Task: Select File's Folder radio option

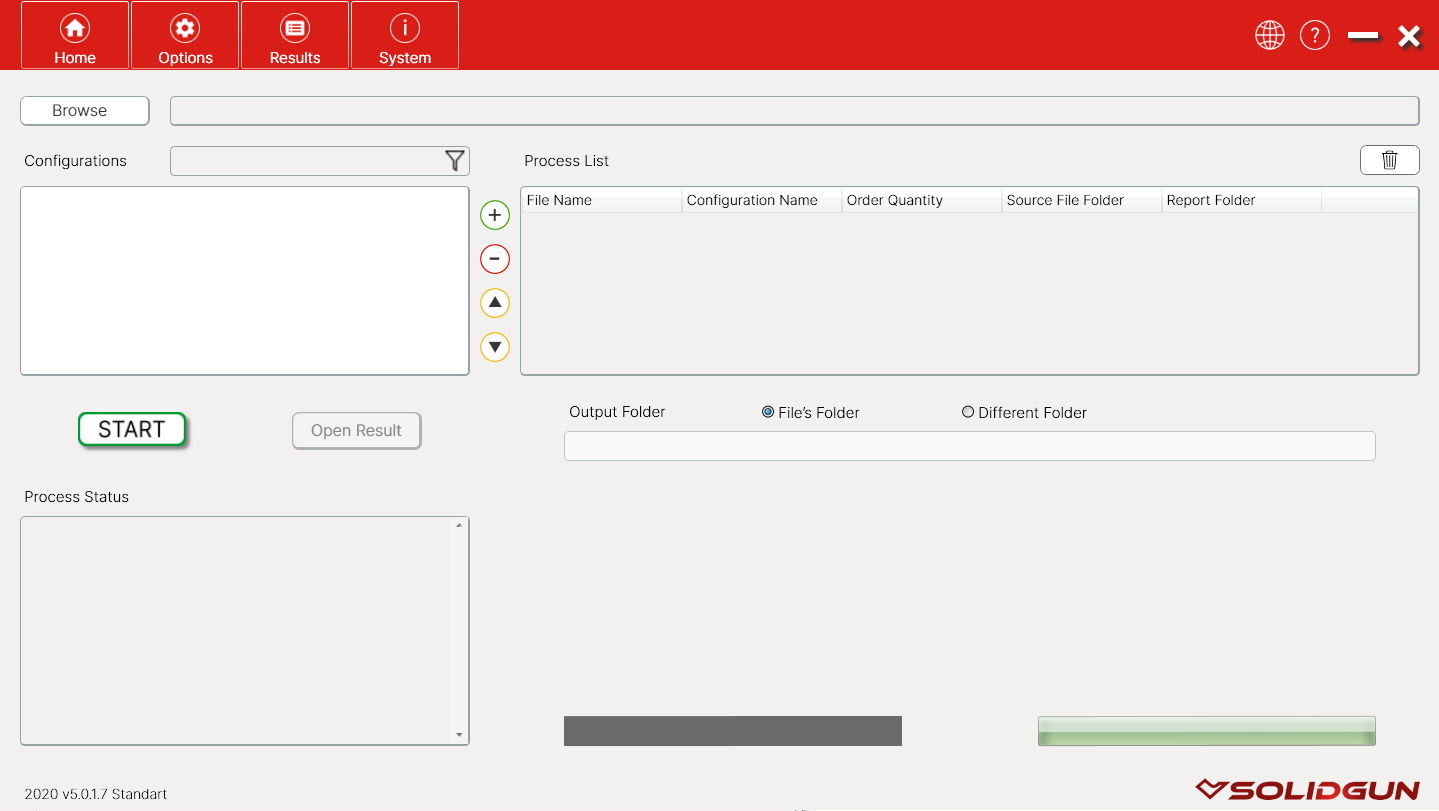Action: pyautogui.click(x=768, y=412)
